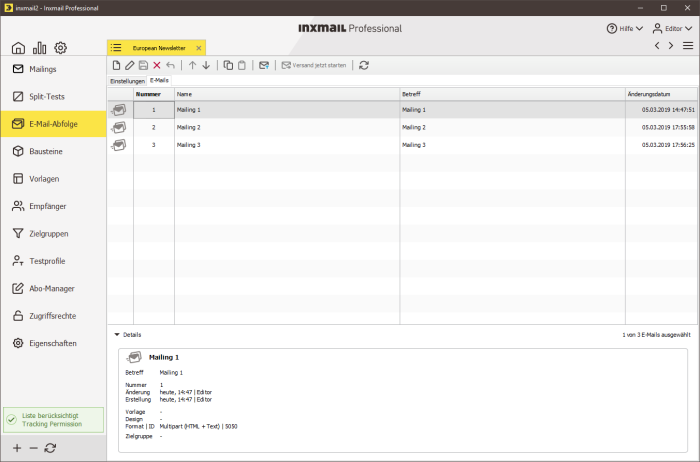Open the Empfänger section

pos(54,206)
